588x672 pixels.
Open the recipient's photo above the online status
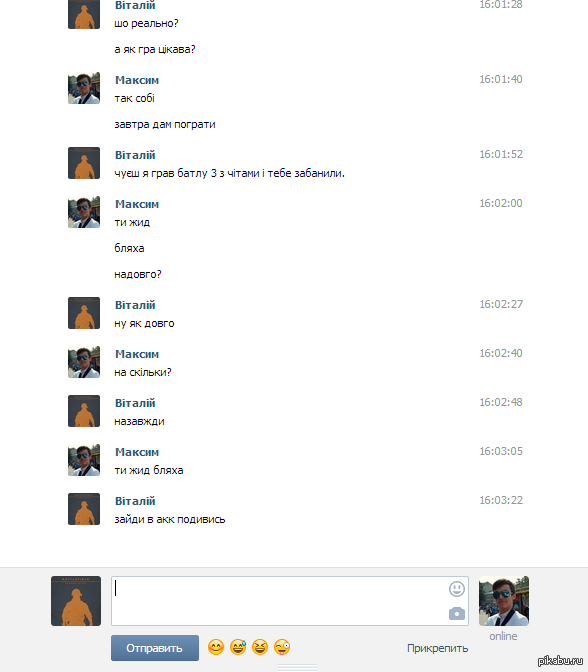504,601
